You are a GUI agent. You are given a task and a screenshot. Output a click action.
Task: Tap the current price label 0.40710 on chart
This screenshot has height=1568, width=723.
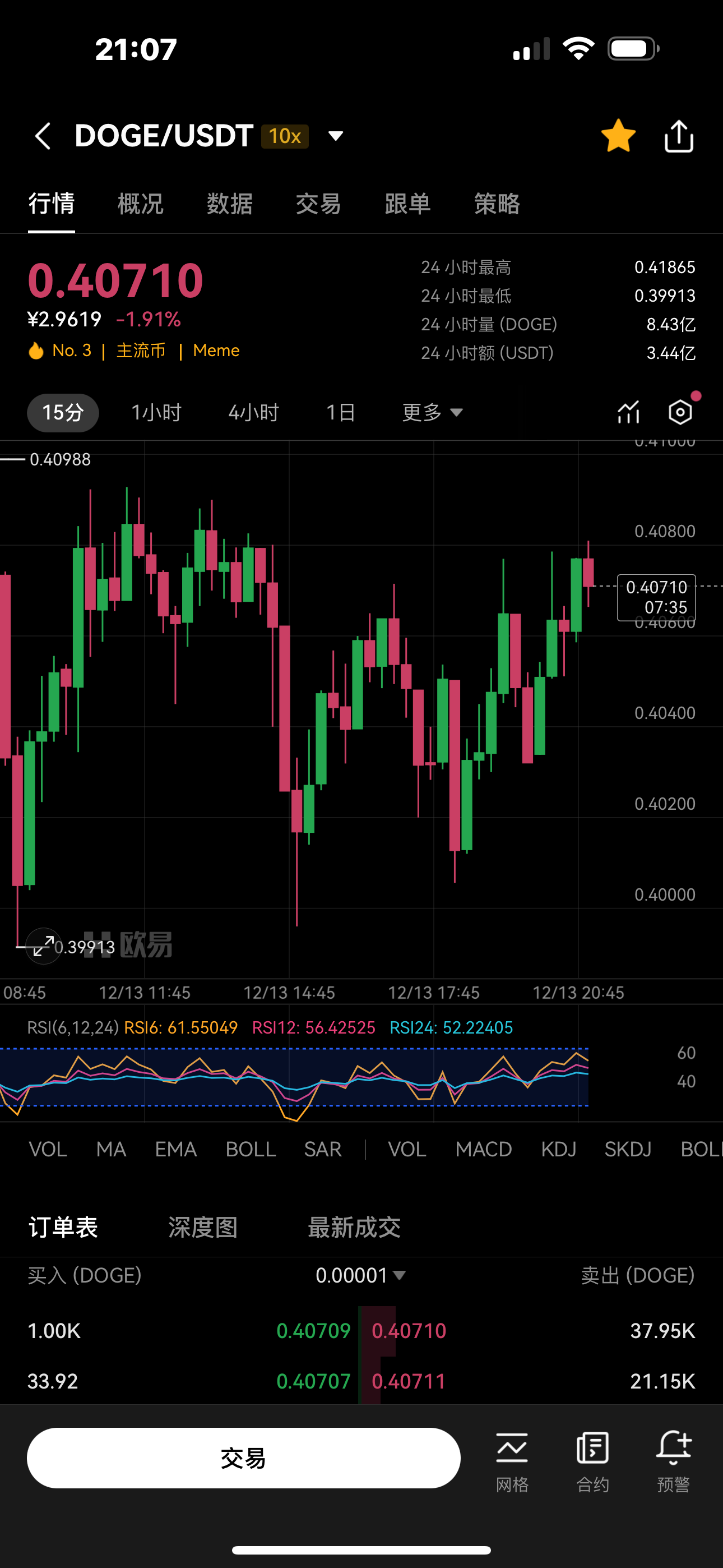coord(657,597)
